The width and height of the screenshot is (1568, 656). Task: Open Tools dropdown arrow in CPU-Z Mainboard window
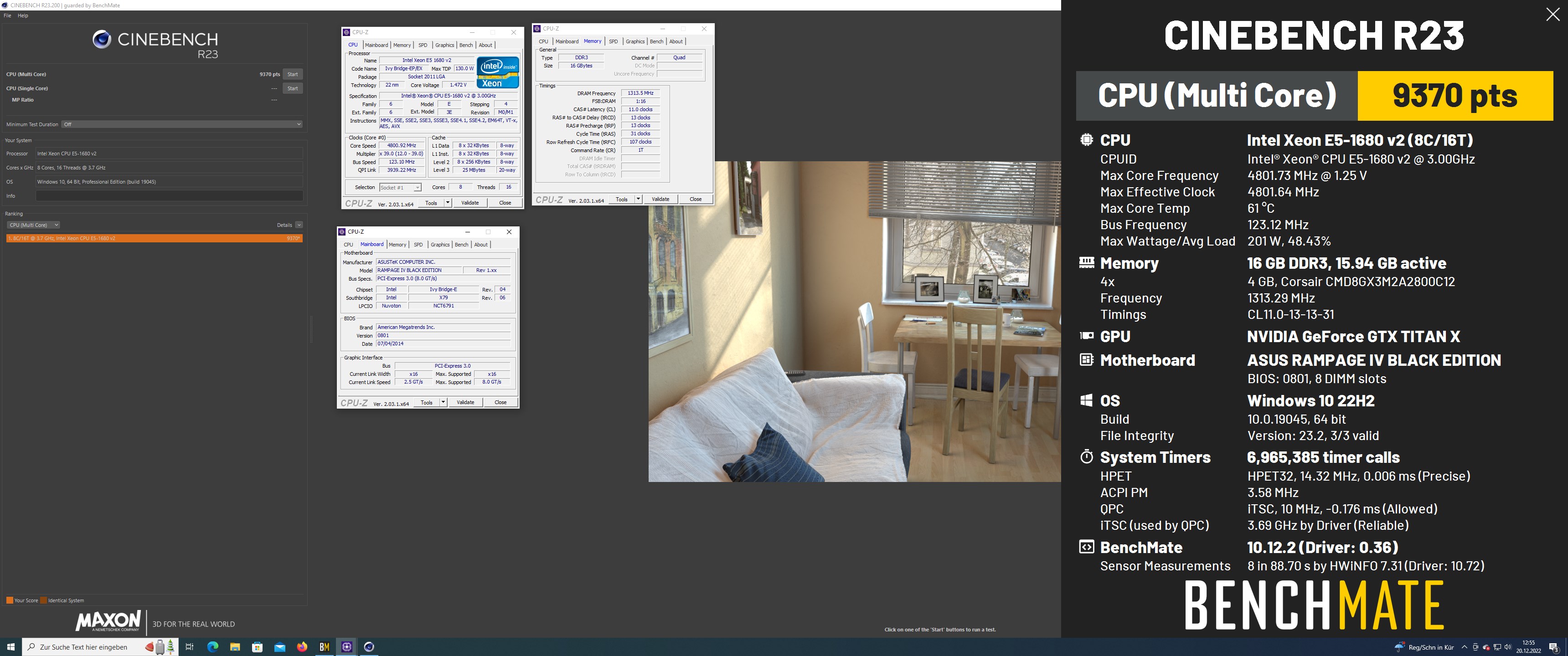click(x=443, y=402)
